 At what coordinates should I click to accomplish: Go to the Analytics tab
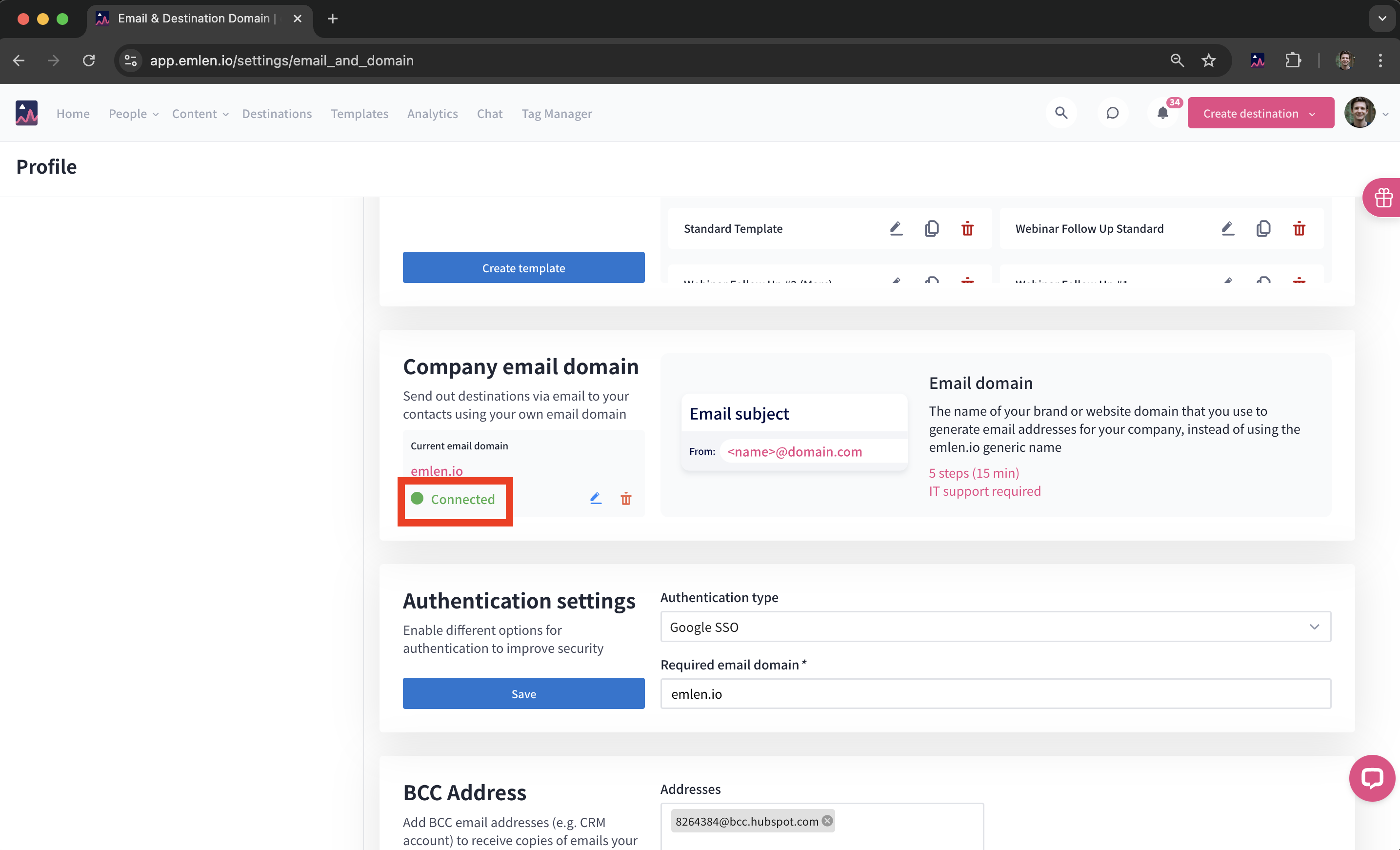point(432,114)
